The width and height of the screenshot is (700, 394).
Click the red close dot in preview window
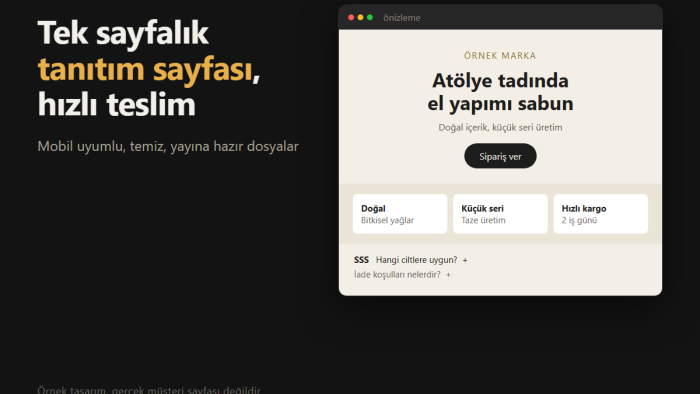[351, 17]
